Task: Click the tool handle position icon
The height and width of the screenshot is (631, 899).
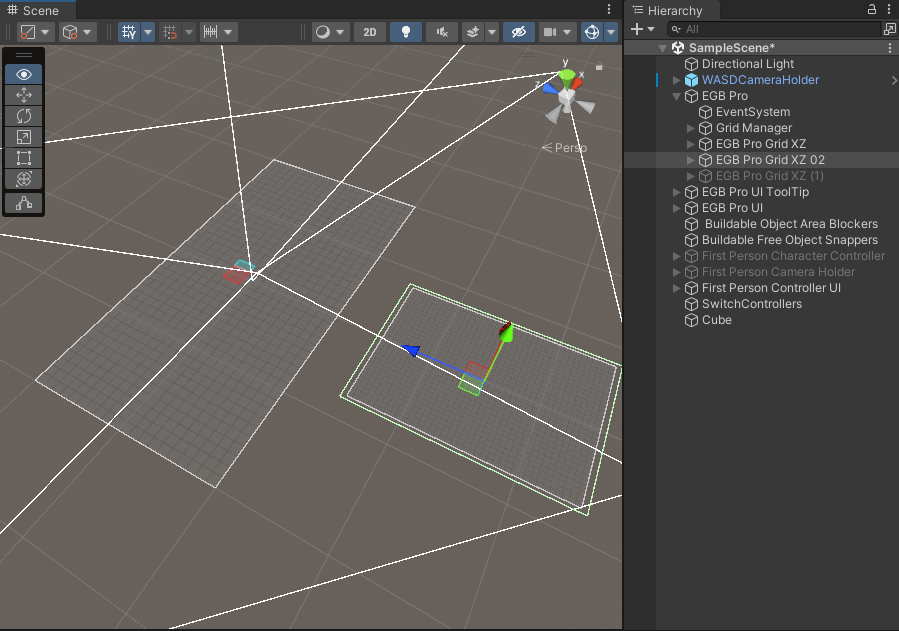Action: (x=28, y=32)
